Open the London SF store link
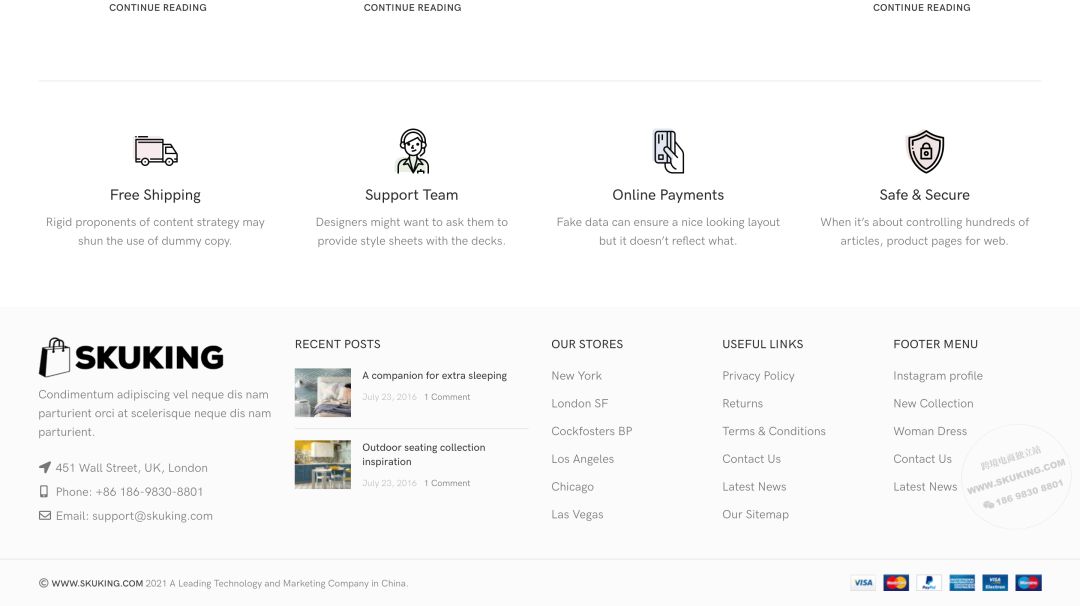This screenshot has height=606, width=1080. (579, 404)
